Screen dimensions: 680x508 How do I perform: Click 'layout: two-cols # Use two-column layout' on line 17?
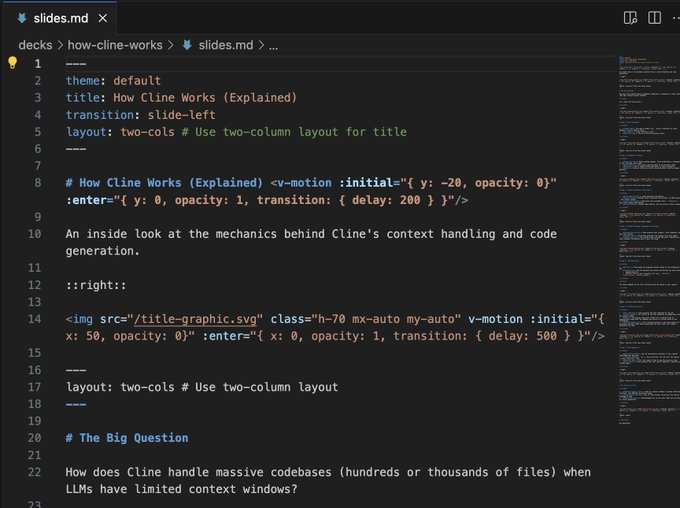tap(202, 387)
